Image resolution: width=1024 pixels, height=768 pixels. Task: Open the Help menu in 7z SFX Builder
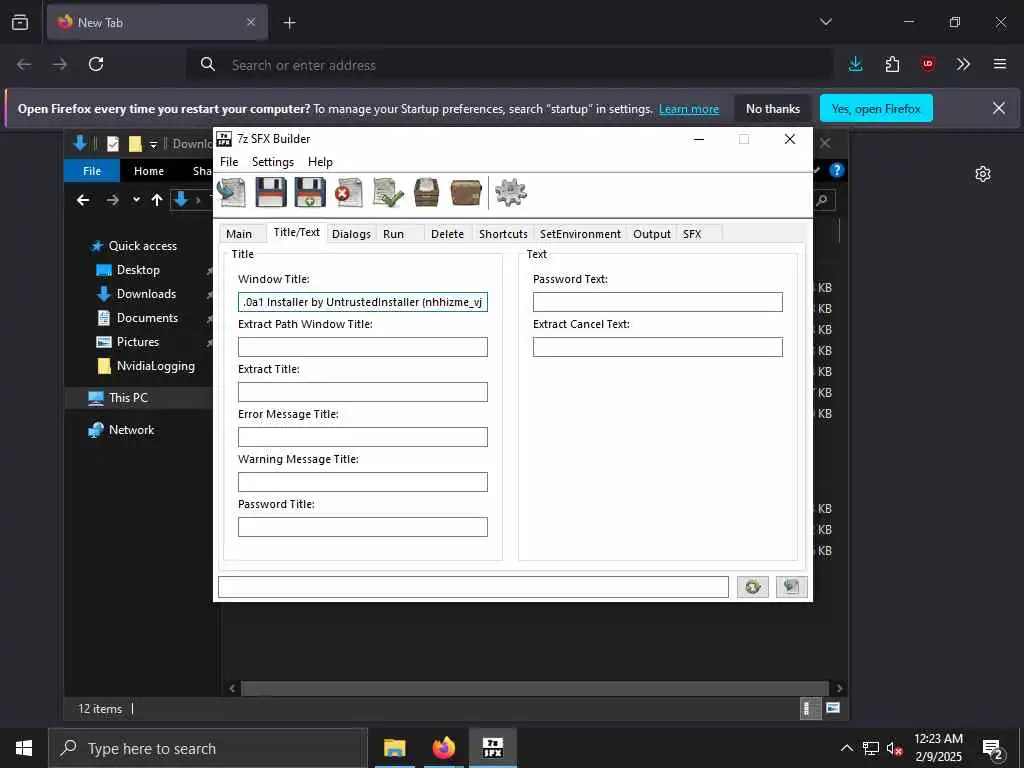pyautogui.click(x=320, y=162)
